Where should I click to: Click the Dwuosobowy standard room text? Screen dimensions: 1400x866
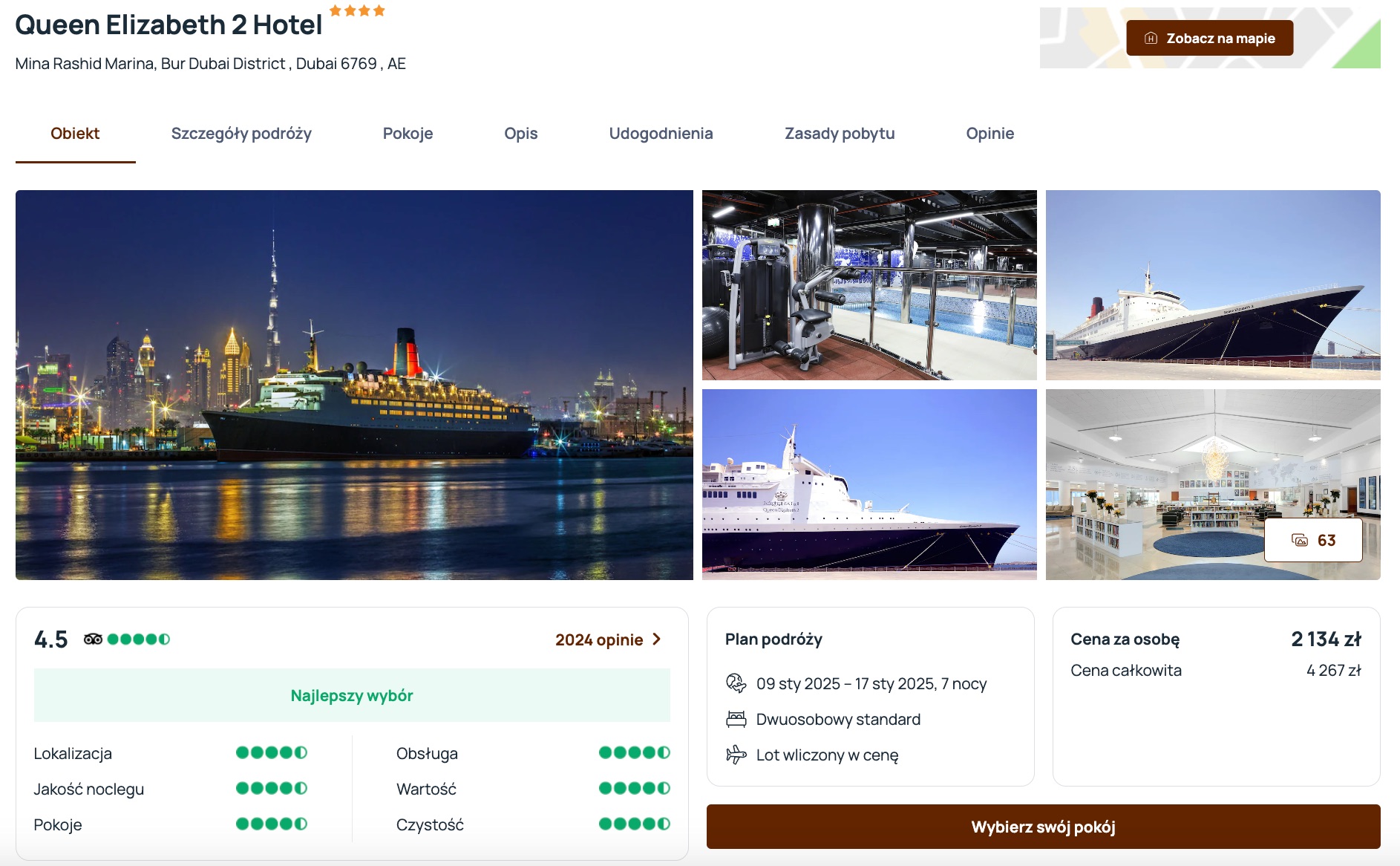(838, 719)
